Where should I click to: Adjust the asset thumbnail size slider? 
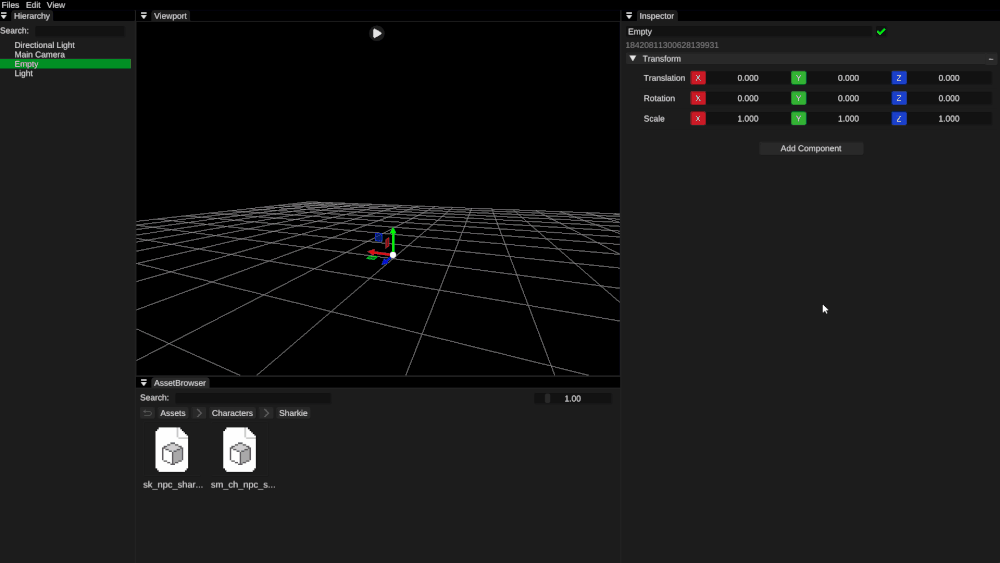(x=572, y=398)
